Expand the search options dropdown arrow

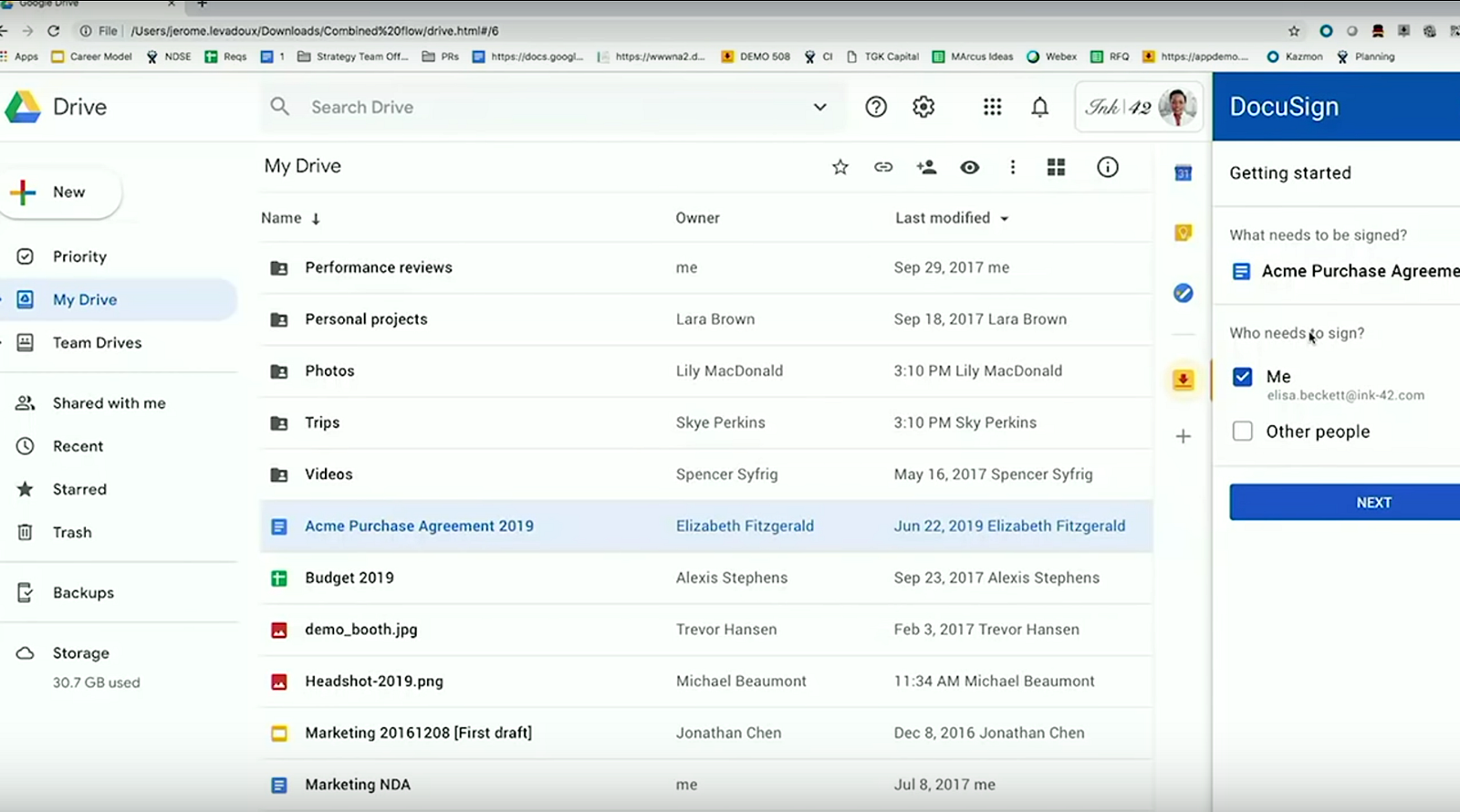coord(820,107)
